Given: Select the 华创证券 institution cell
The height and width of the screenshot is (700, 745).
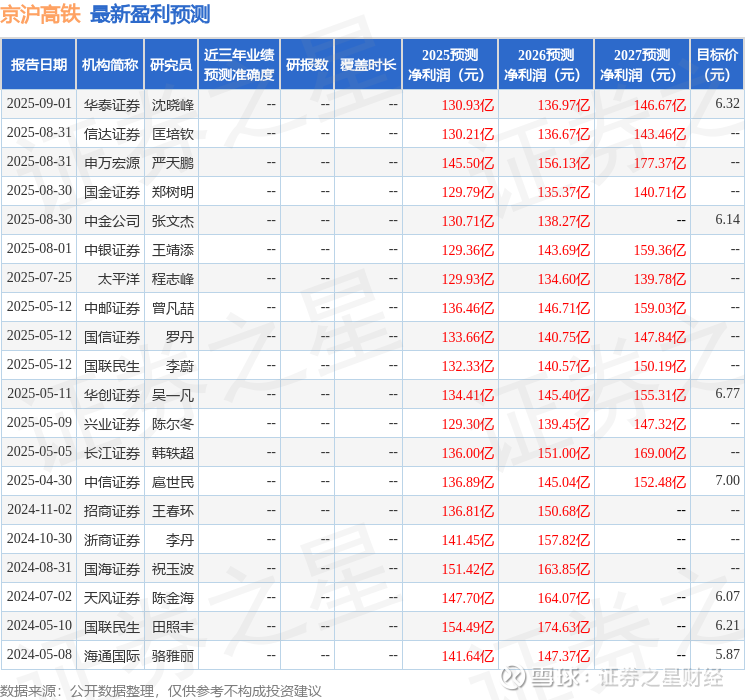Looking at the screenshot, I should [x=112, y=395].
